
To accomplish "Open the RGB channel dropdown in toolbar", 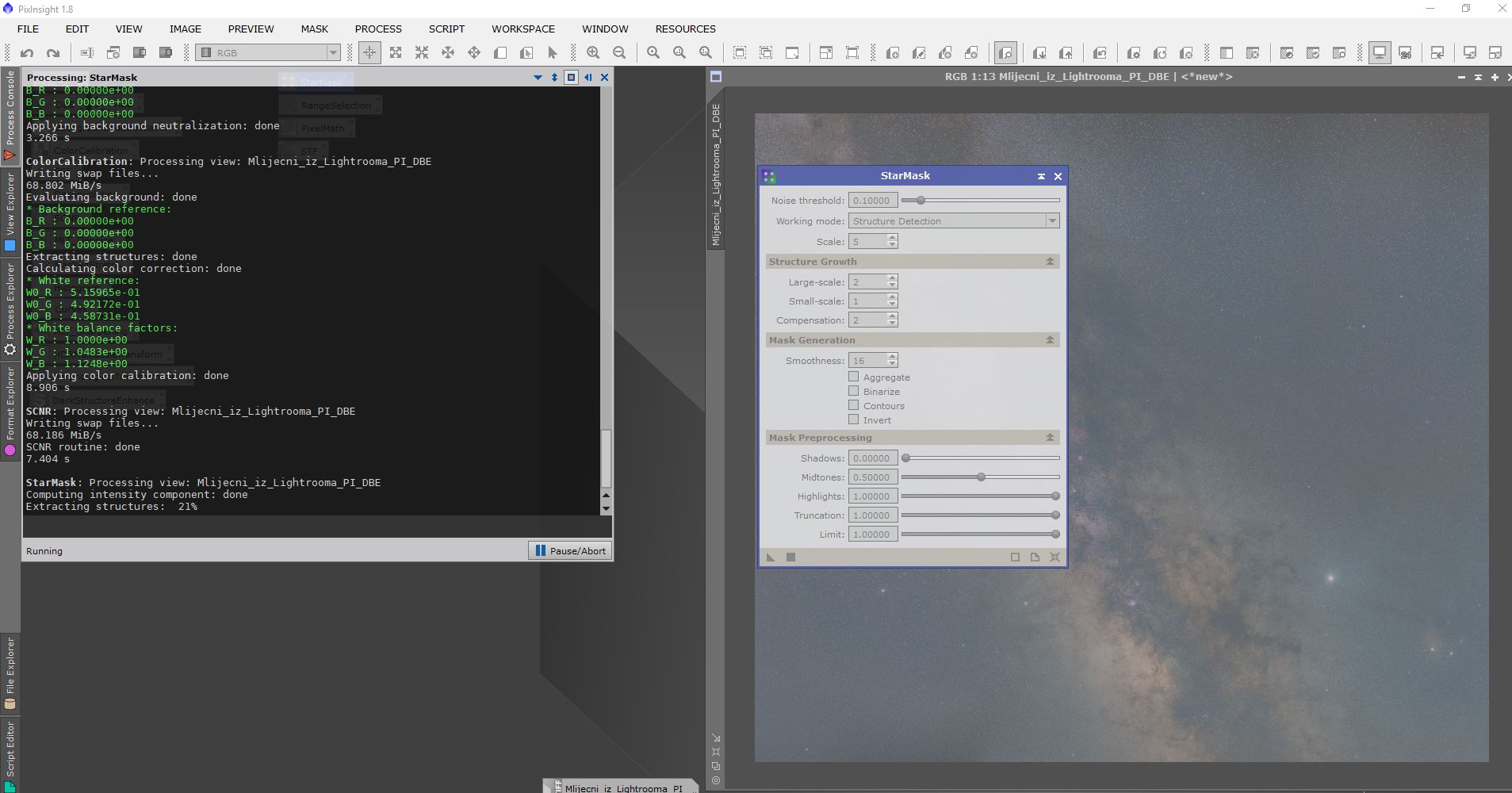I will click(x=333, y=53).
